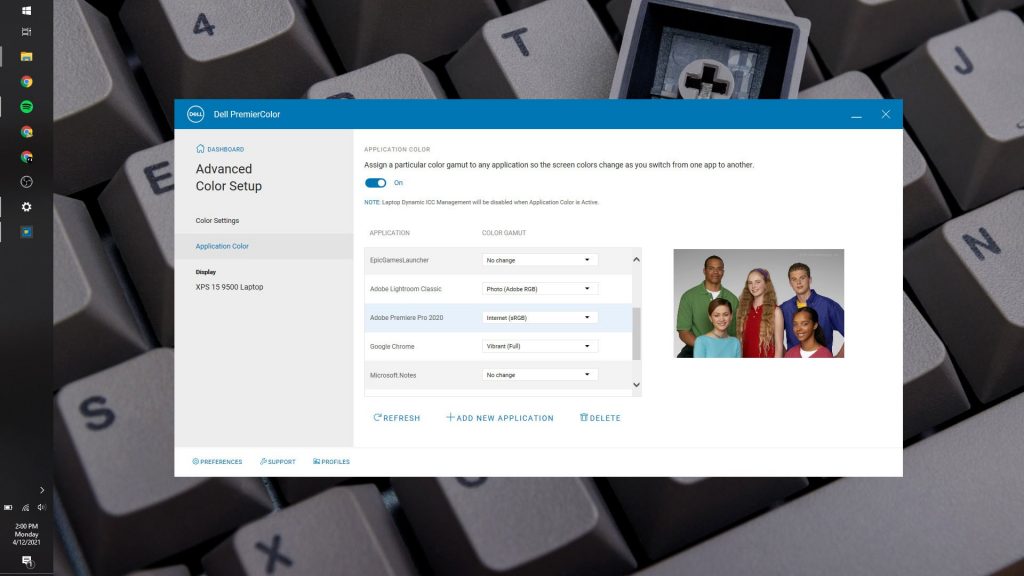Click Add New Application

point(500,418)
